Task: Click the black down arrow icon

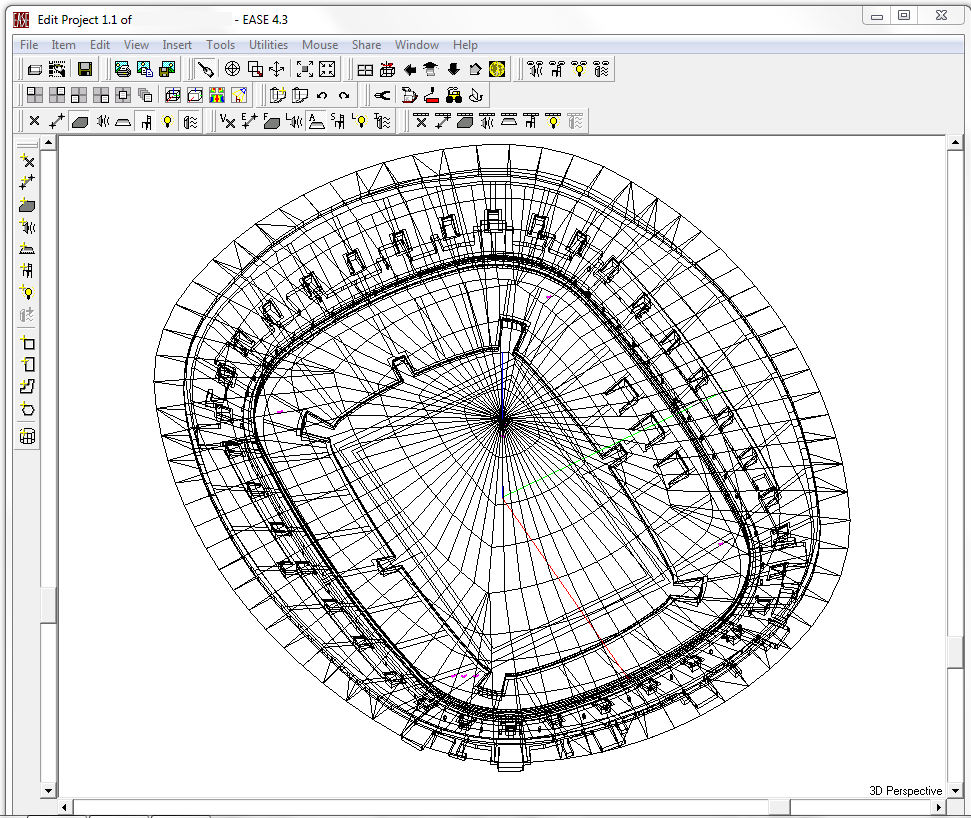Action: 453,69
